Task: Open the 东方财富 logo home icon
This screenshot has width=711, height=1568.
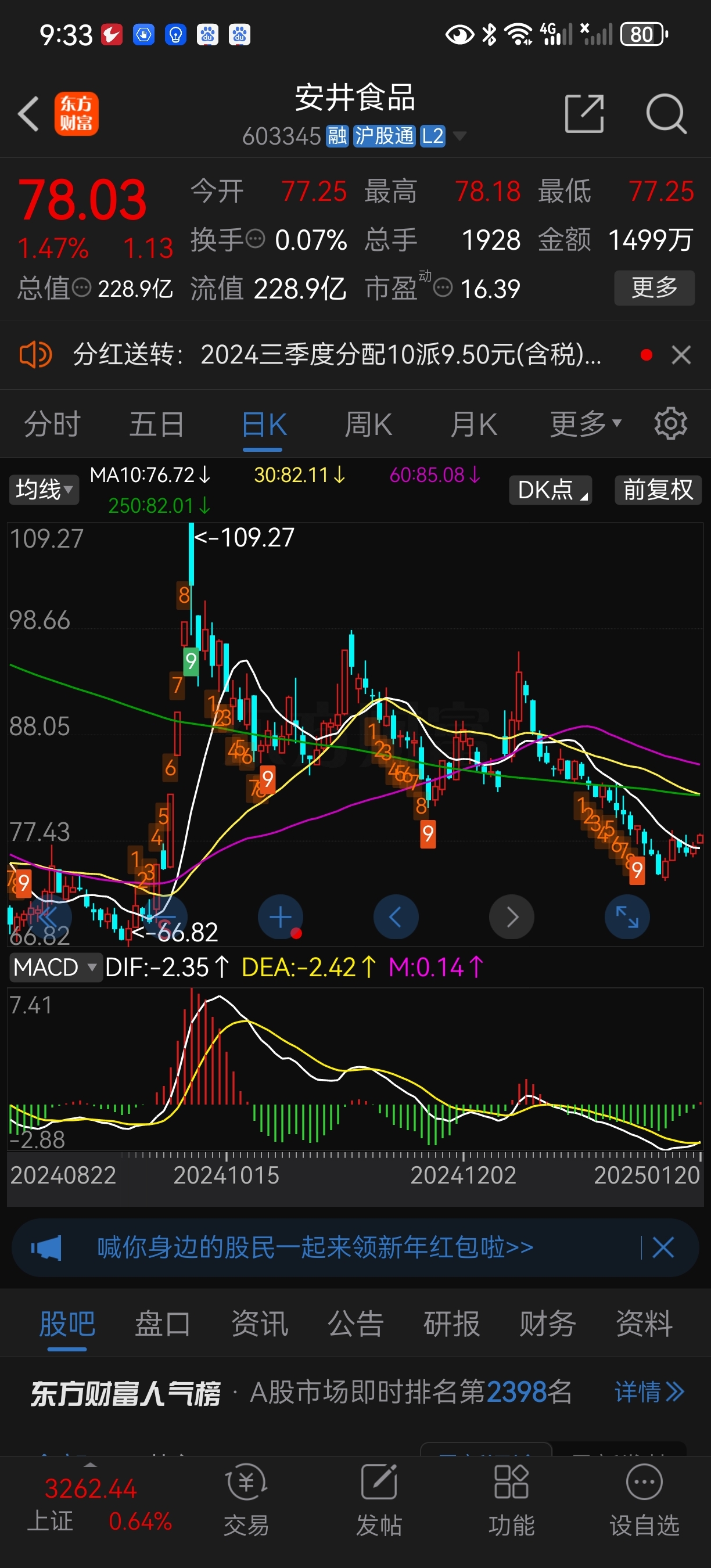Action: click(x=76, y=114)
